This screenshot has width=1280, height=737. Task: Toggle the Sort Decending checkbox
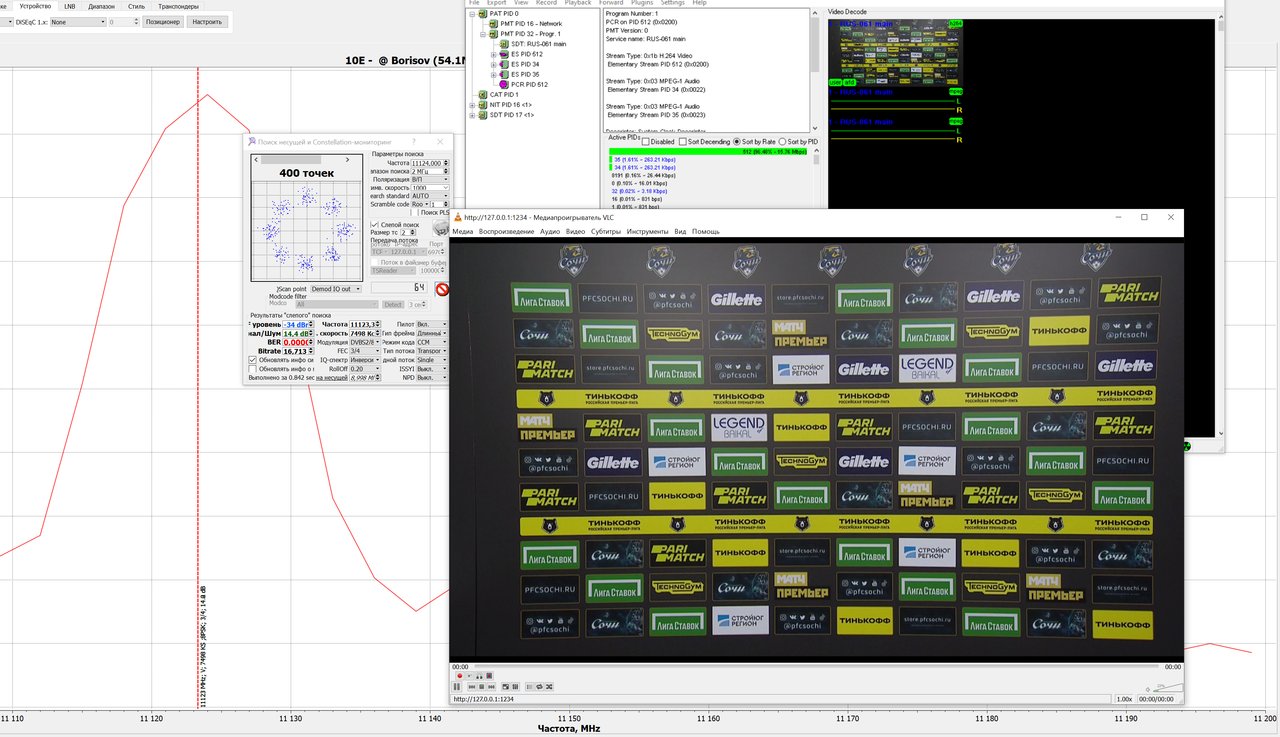point(683,142)
